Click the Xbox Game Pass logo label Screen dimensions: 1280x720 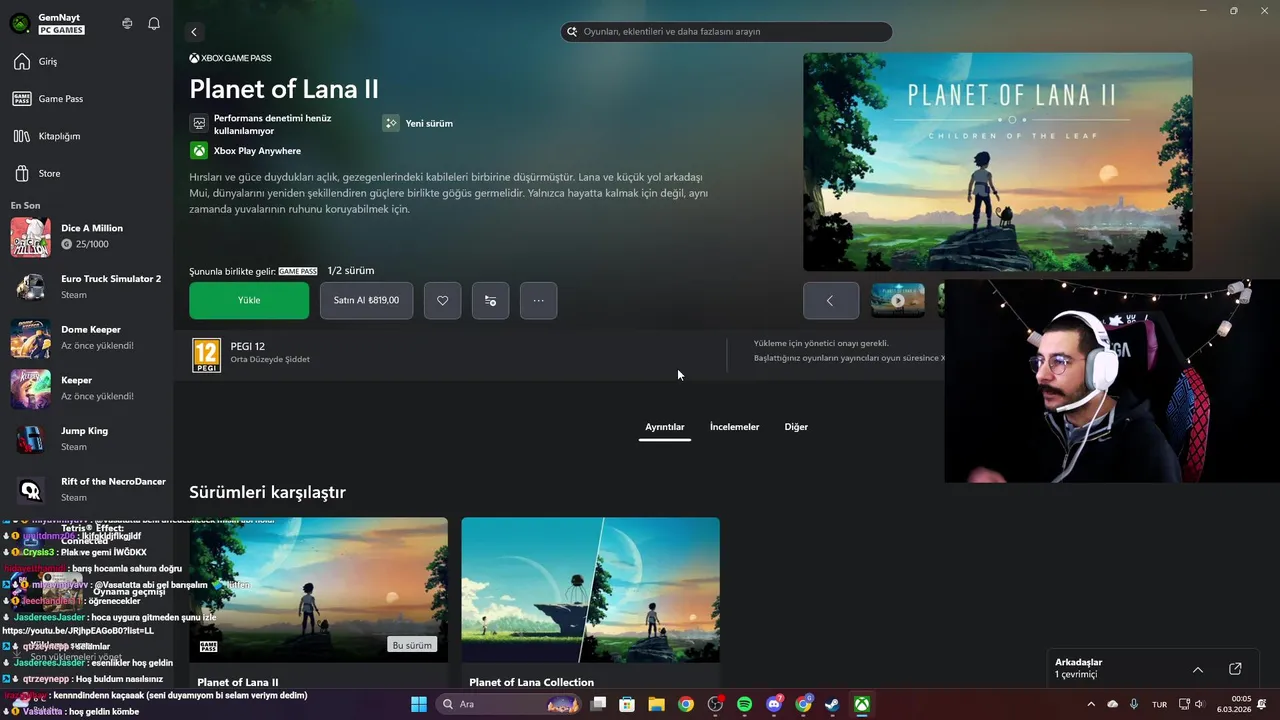pos(230,58)
